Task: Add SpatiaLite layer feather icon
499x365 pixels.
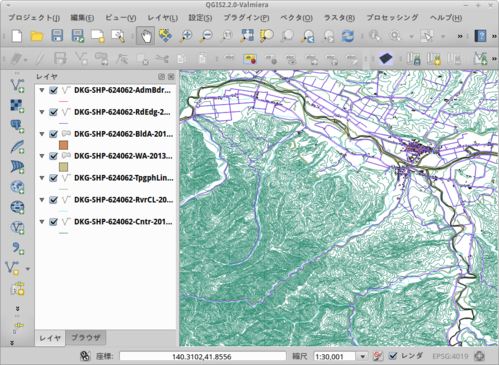Action: click(17, 146)
